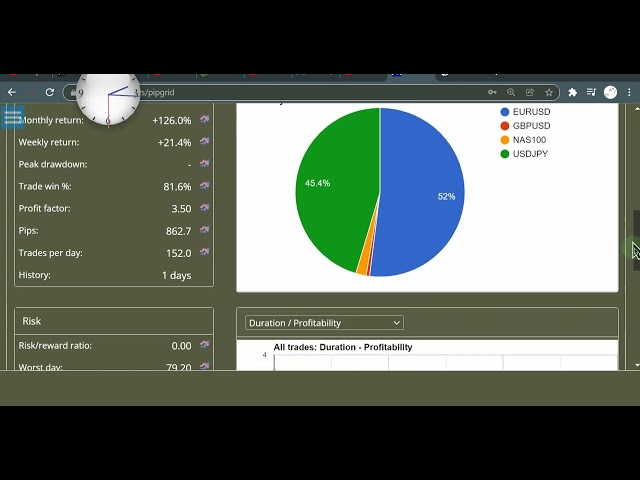Click the chart icon beside Trades per day
The image size is (640, 480).
point(204,252)
